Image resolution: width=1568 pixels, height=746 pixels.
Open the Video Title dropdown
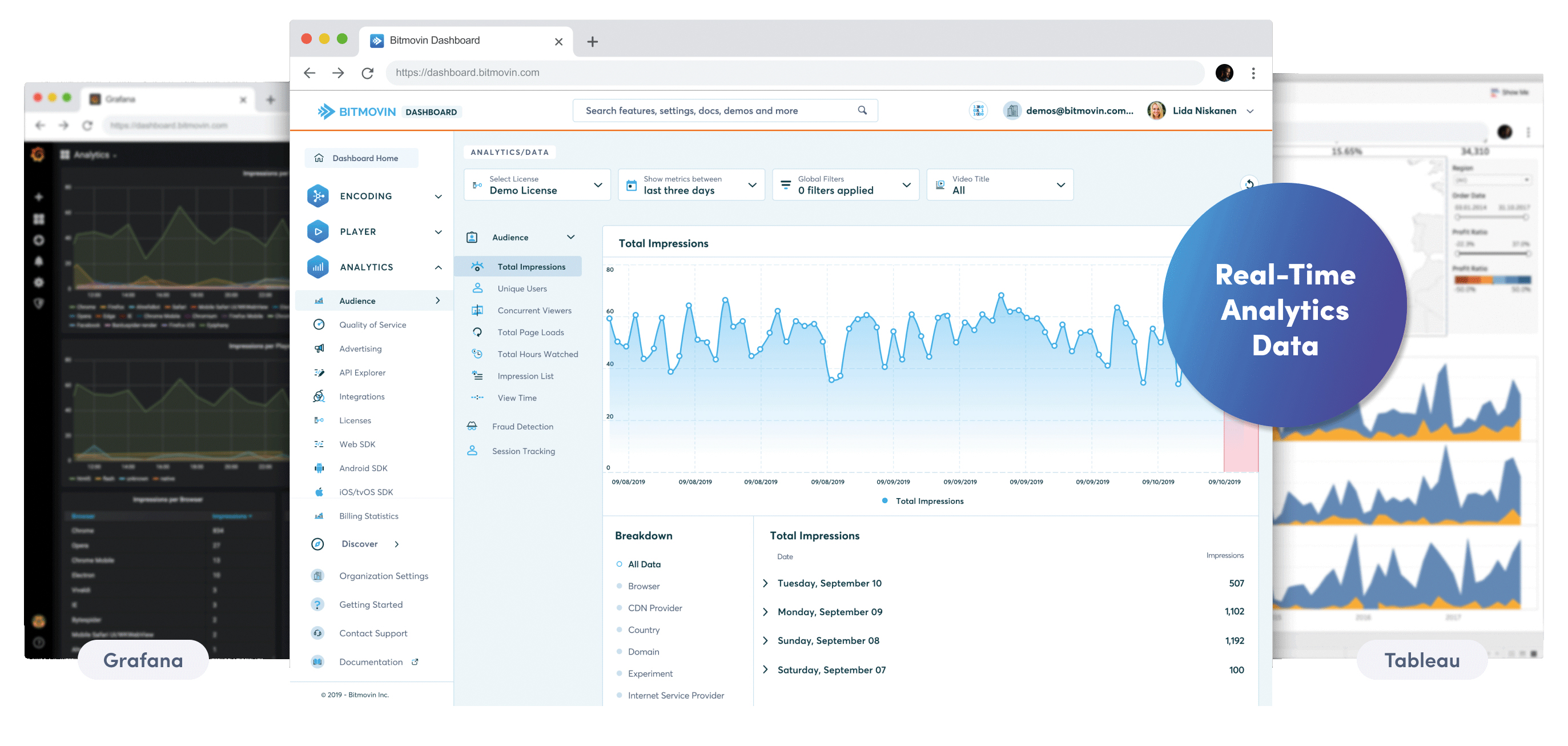999,185
